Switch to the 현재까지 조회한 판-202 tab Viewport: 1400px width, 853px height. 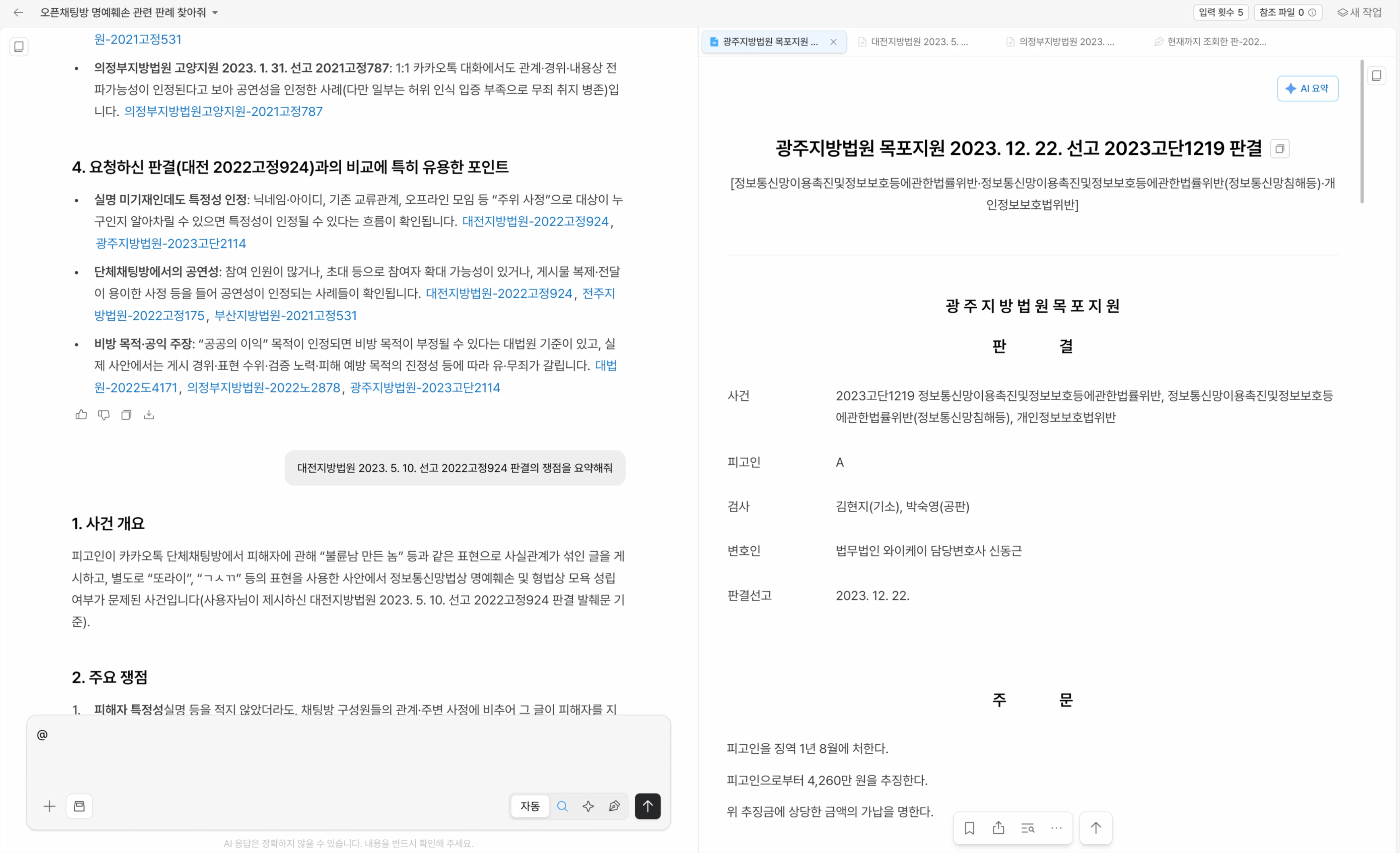tap(1216, 41)
